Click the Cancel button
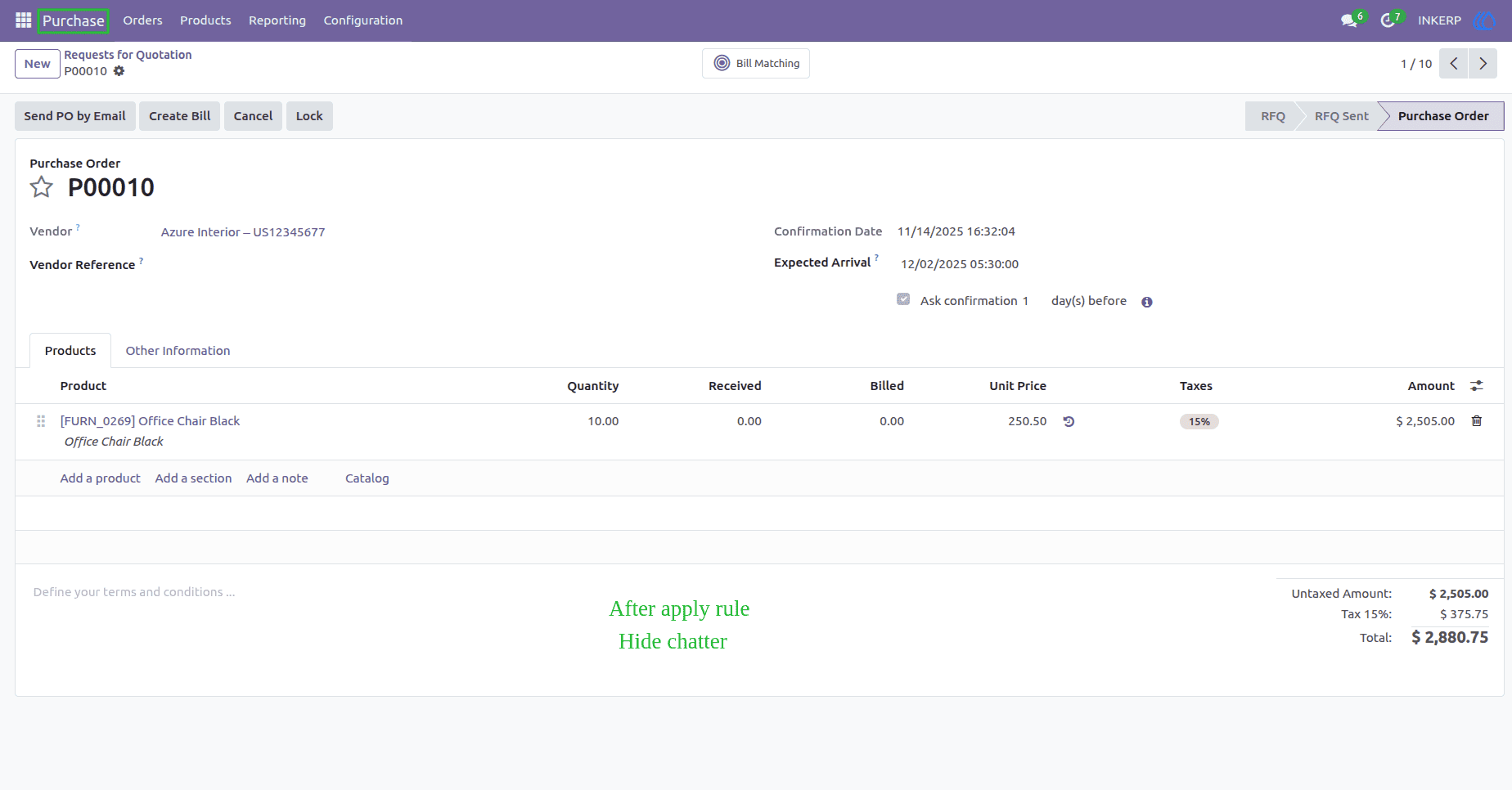This screenshot has width=1512, height=790. [253, 116]
